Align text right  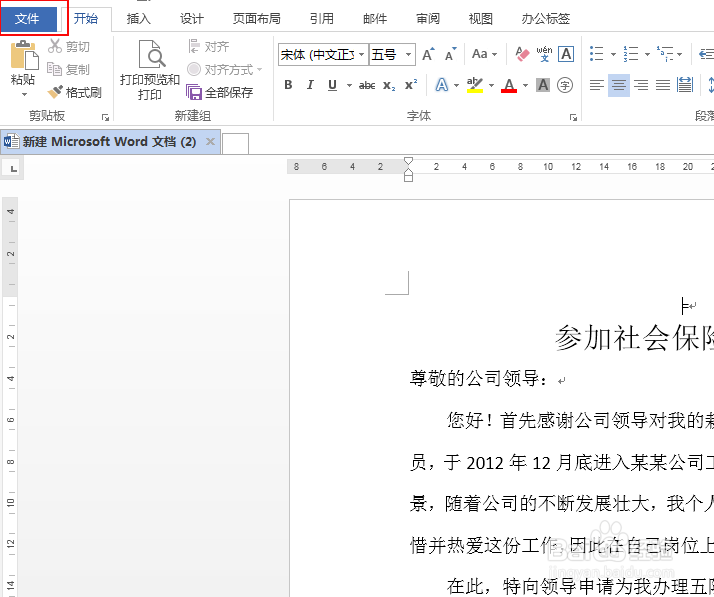tap(641, 85)
